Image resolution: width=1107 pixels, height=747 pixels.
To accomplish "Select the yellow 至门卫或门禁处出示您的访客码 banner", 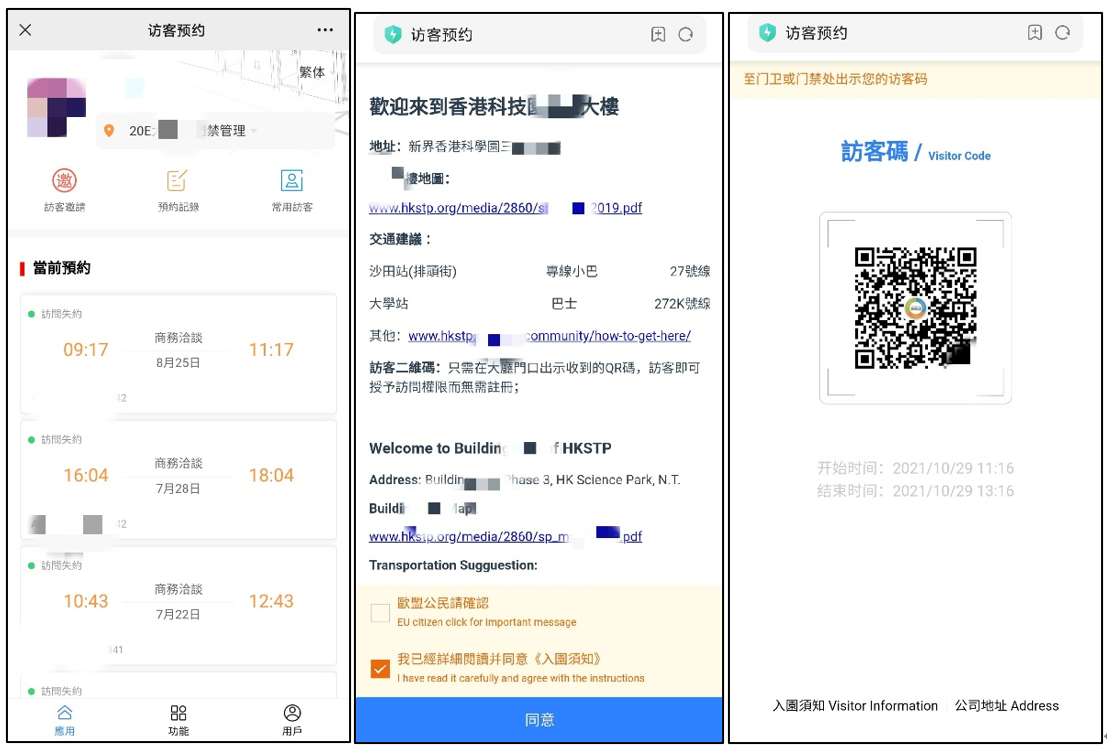I will click(916, 79).
